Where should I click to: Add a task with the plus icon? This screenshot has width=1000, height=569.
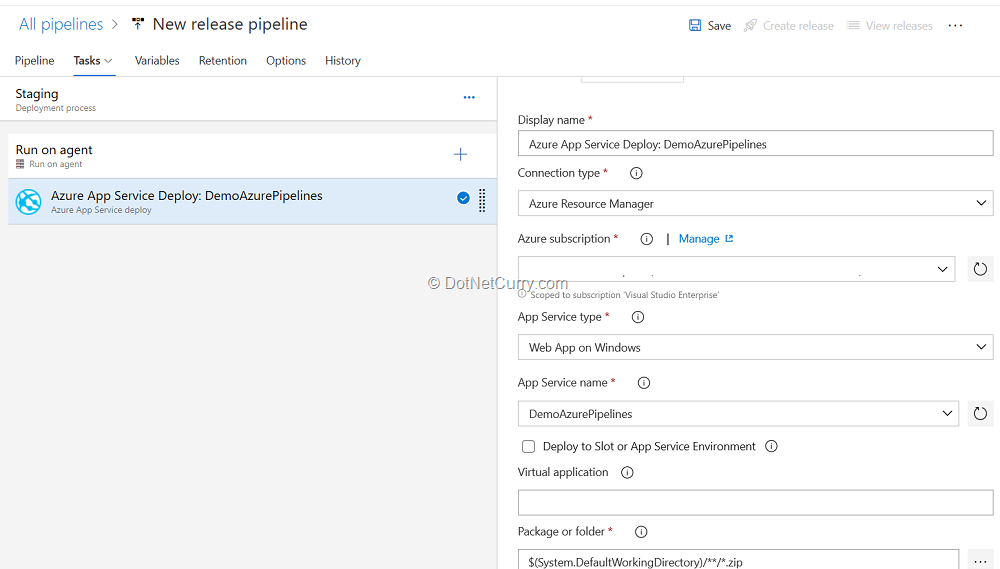point(460,154)
